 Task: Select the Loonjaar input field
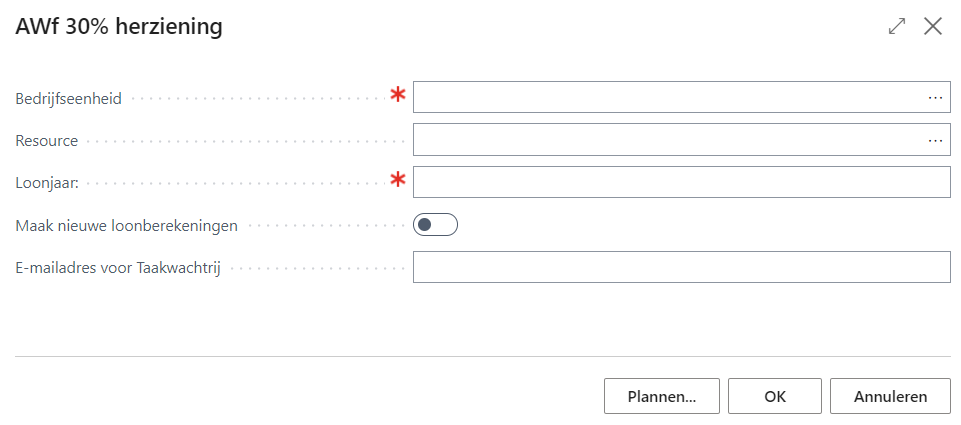pos(681,183)
